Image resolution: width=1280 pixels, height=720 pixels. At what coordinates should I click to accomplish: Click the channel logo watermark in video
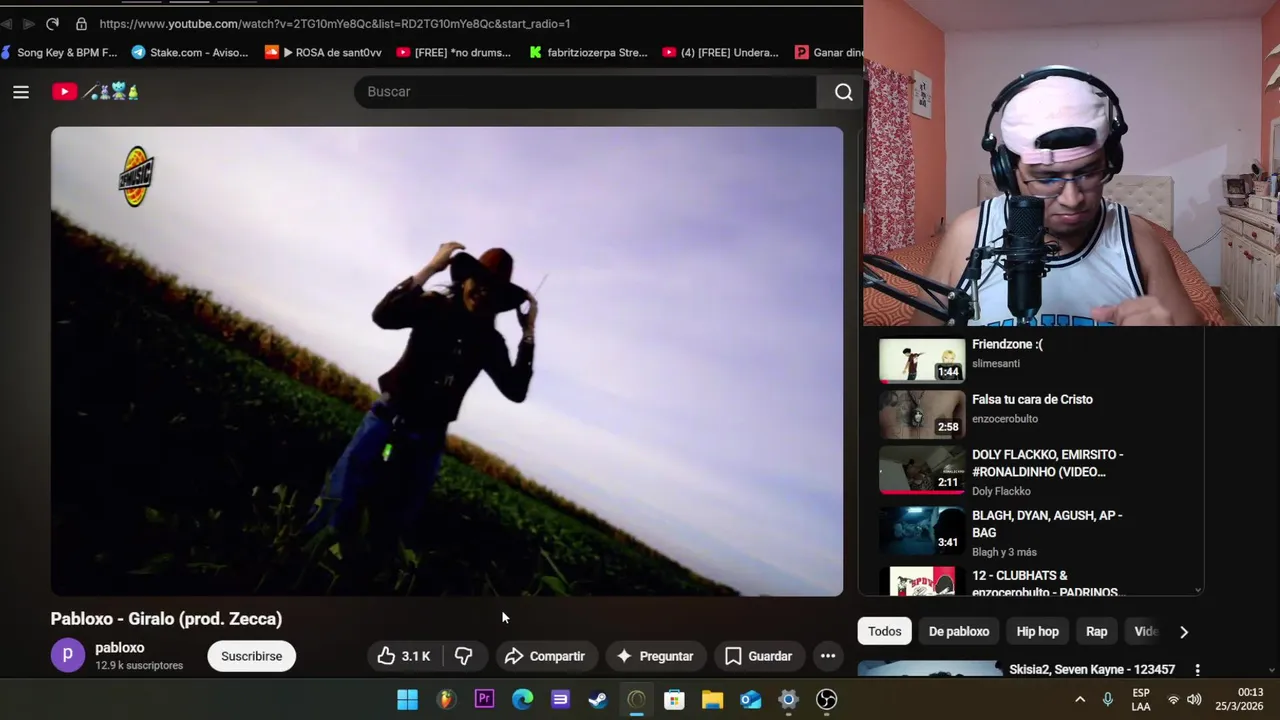coord(137,177)
